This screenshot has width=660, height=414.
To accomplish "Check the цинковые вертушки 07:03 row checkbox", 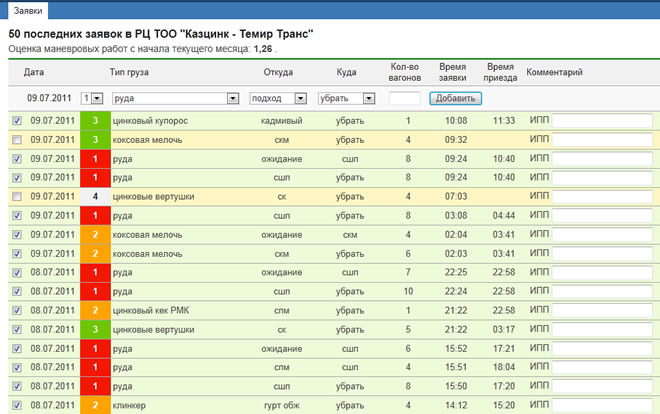I will click(x=17, y=196).
